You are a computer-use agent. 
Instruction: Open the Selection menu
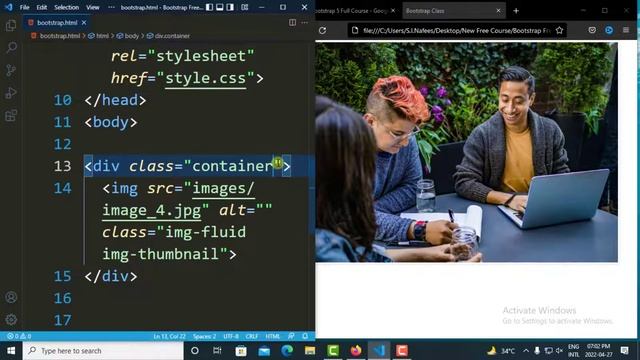click(67, 7)
